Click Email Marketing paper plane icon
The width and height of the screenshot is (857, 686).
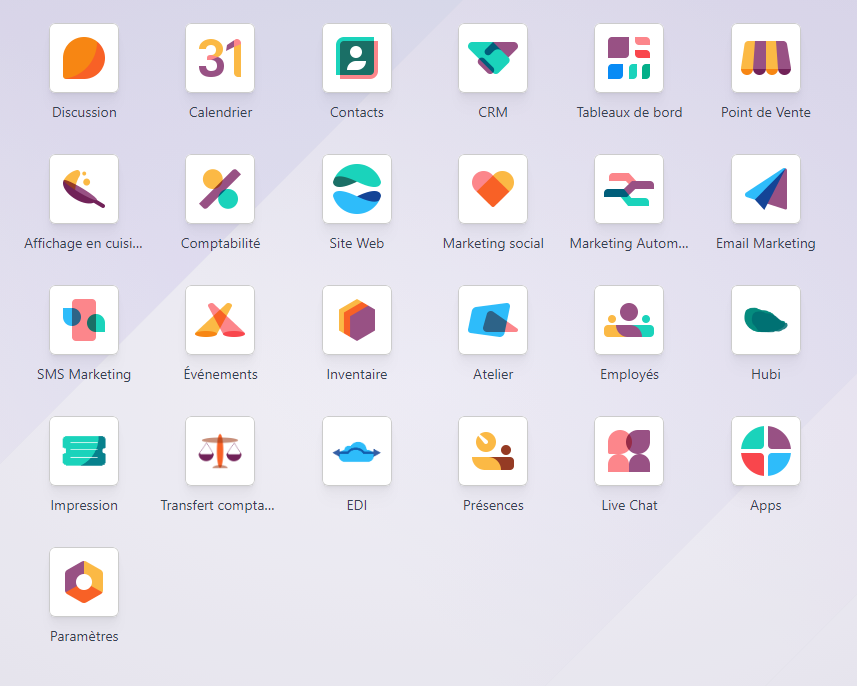coord(766,189)
